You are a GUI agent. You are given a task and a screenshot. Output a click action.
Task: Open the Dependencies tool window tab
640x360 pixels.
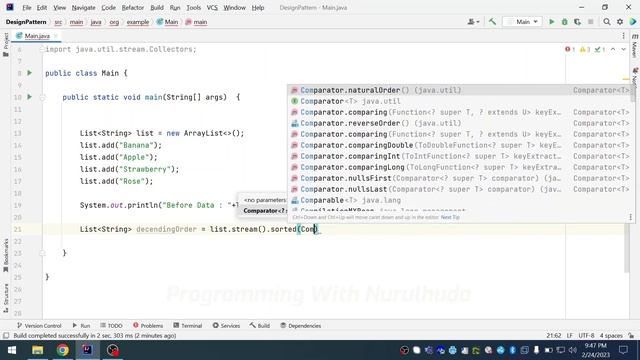pos(301,326)
